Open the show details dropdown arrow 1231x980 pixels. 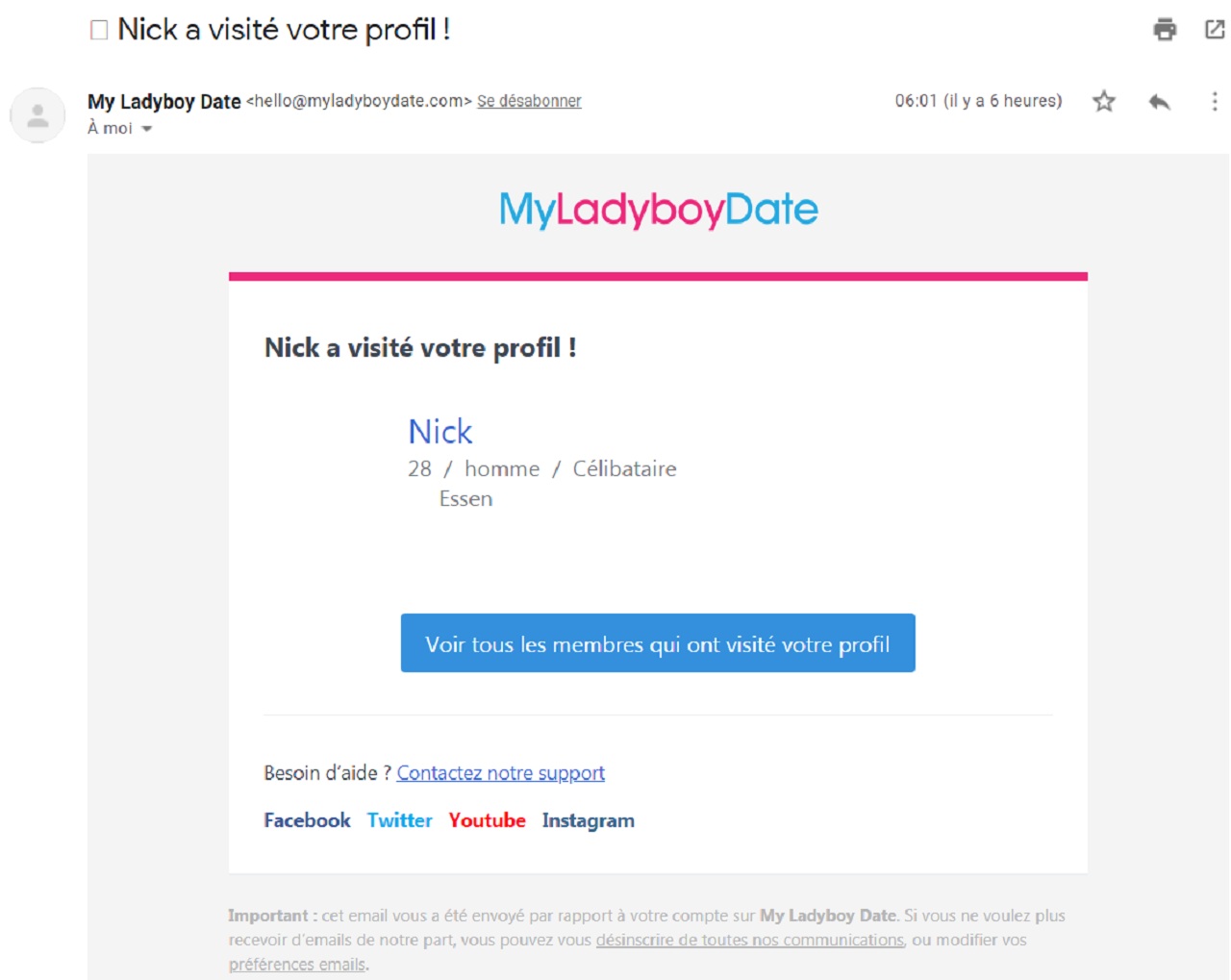click(148, 128)
